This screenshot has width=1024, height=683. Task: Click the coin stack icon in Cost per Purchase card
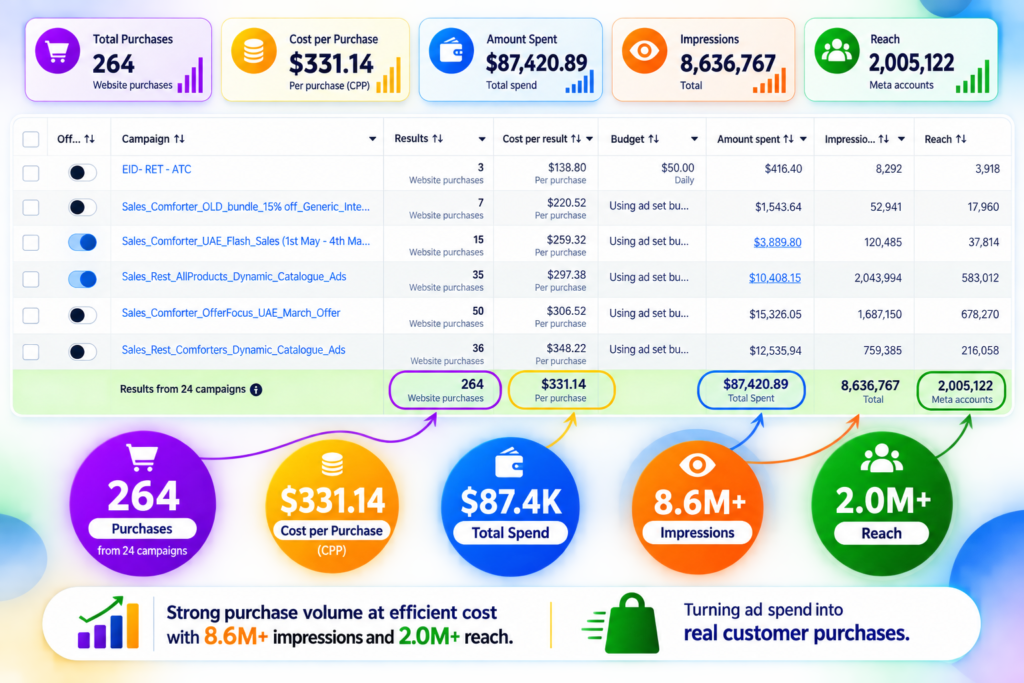[x=253, y=51]
